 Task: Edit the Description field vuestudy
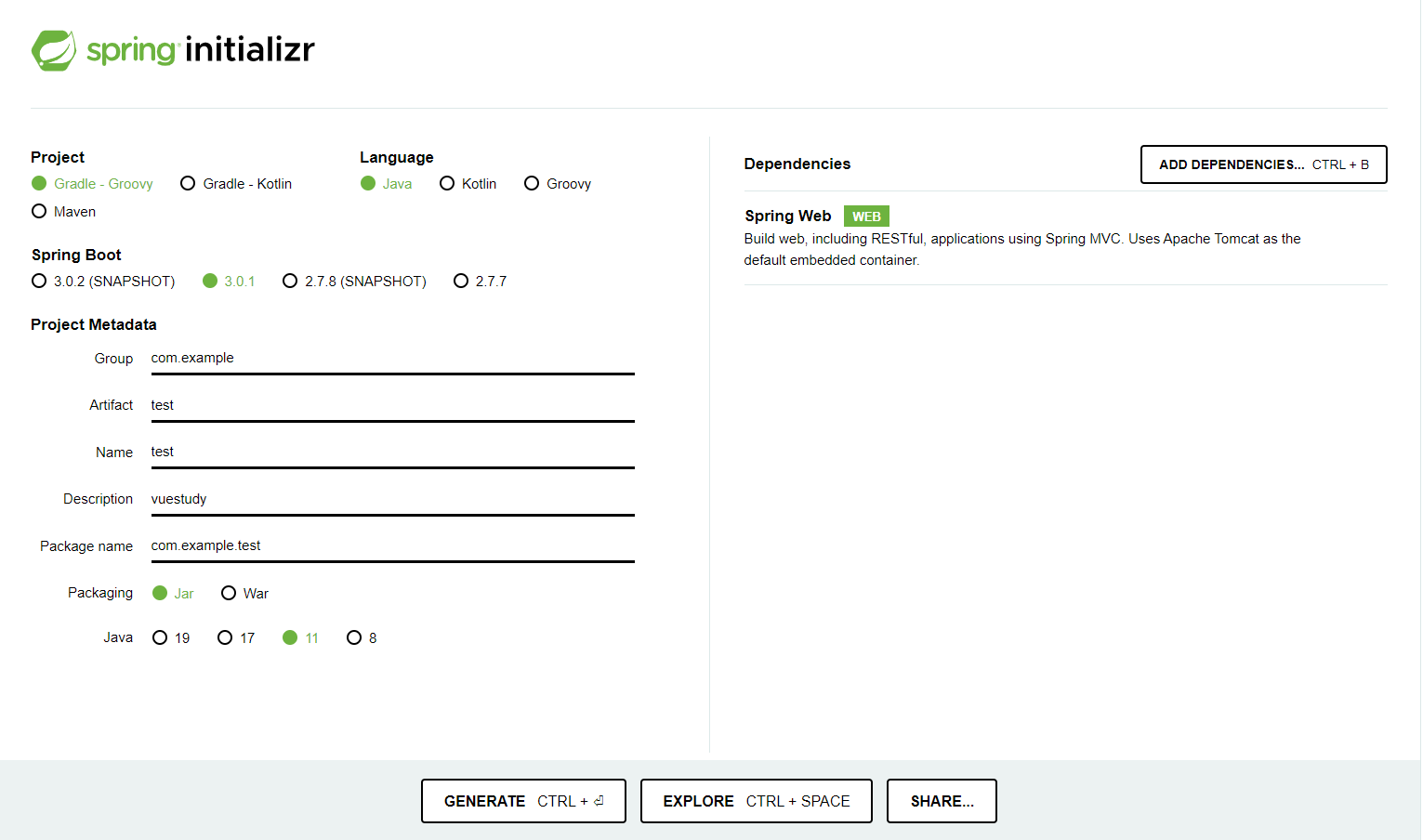click(x=392, y=500)
